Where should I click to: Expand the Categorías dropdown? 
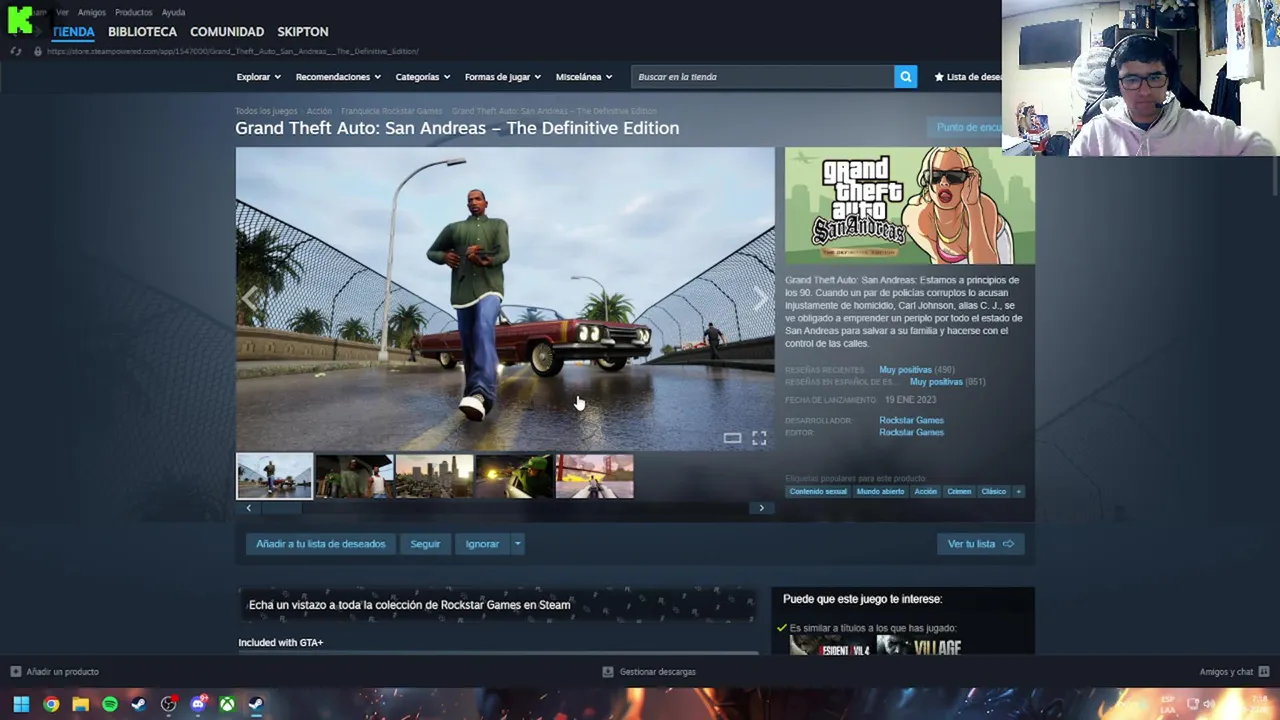click(x=422, y=77)
